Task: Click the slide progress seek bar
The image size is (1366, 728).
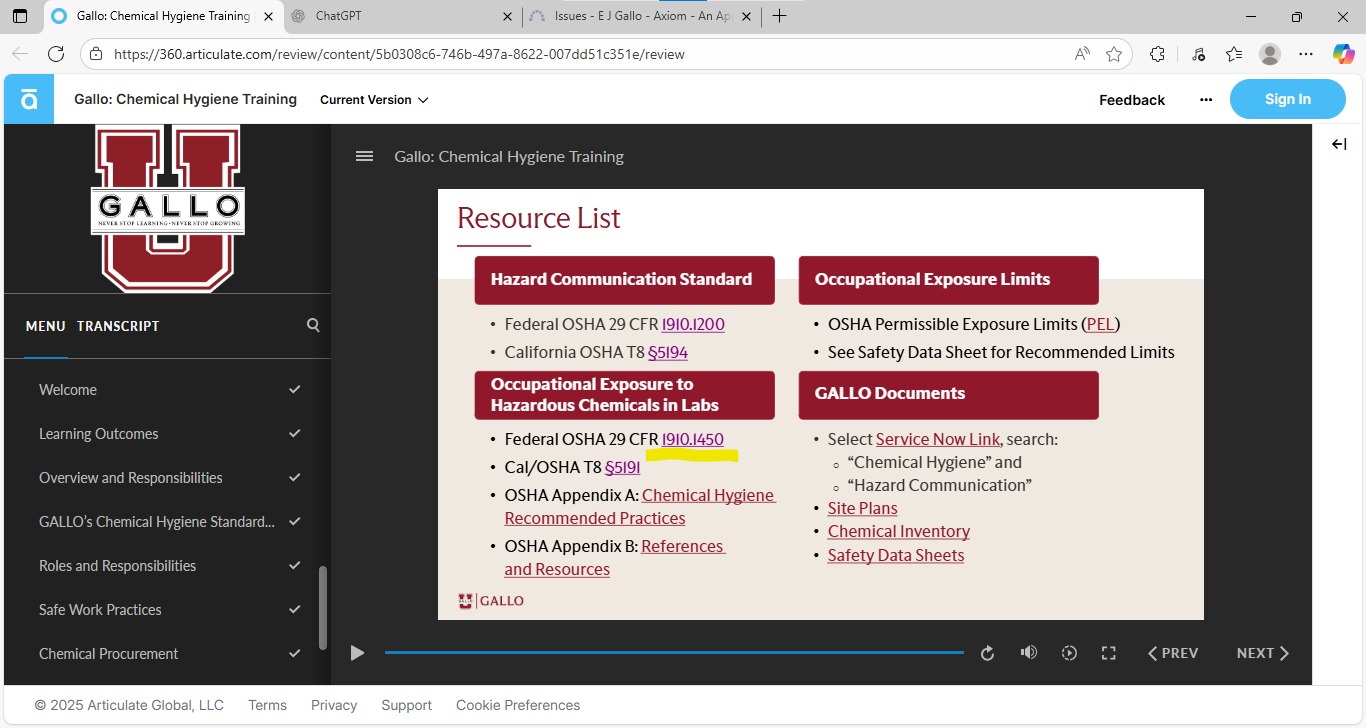Action: click(x=673, y=653)
